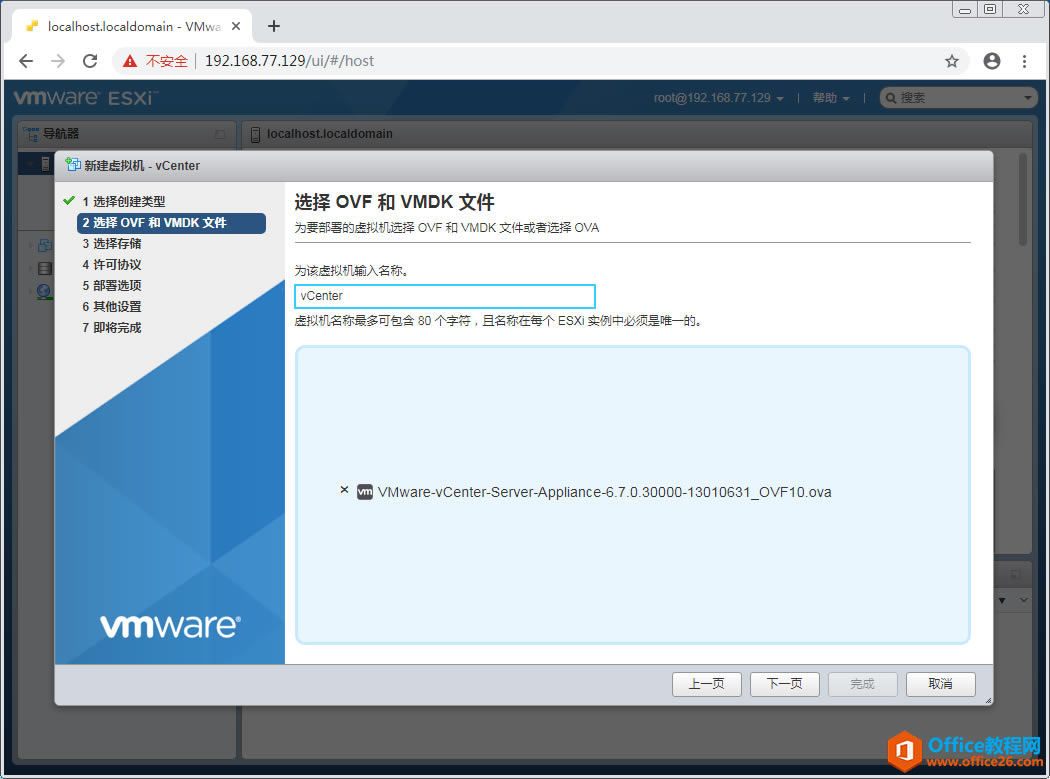Image resolution: width=1050 pixels, height=779 pixels.
Task: Select virtual machines icon in navigator
Action: pyautogui.click(x=45, y=246)
